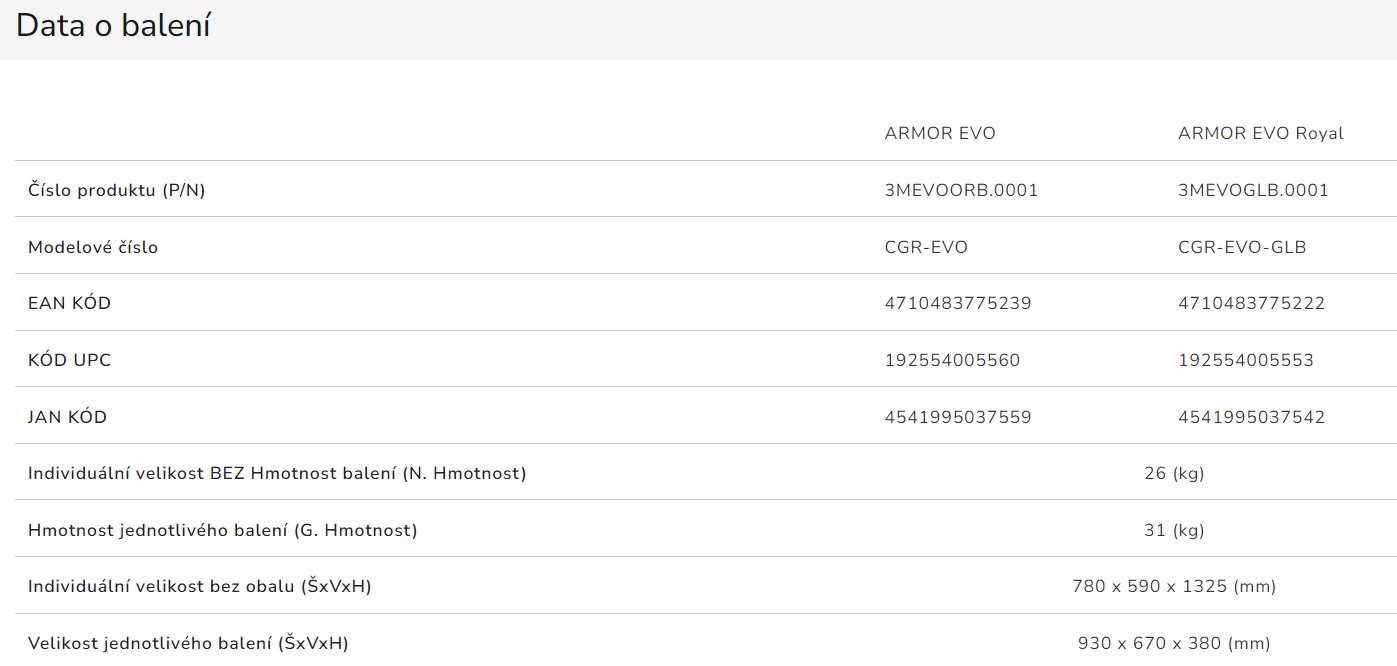Click the "Modelové číslo" row label
Image resolution: width=1397 pixels, height=666 pixels.
click(93, 247)
